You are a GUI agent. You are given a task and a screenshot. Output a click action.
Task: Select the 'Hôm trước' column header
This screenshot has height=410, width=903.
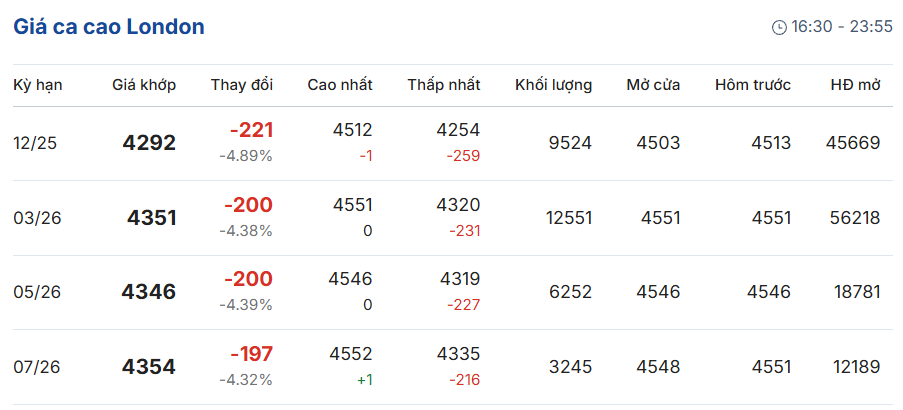point(752,85)
